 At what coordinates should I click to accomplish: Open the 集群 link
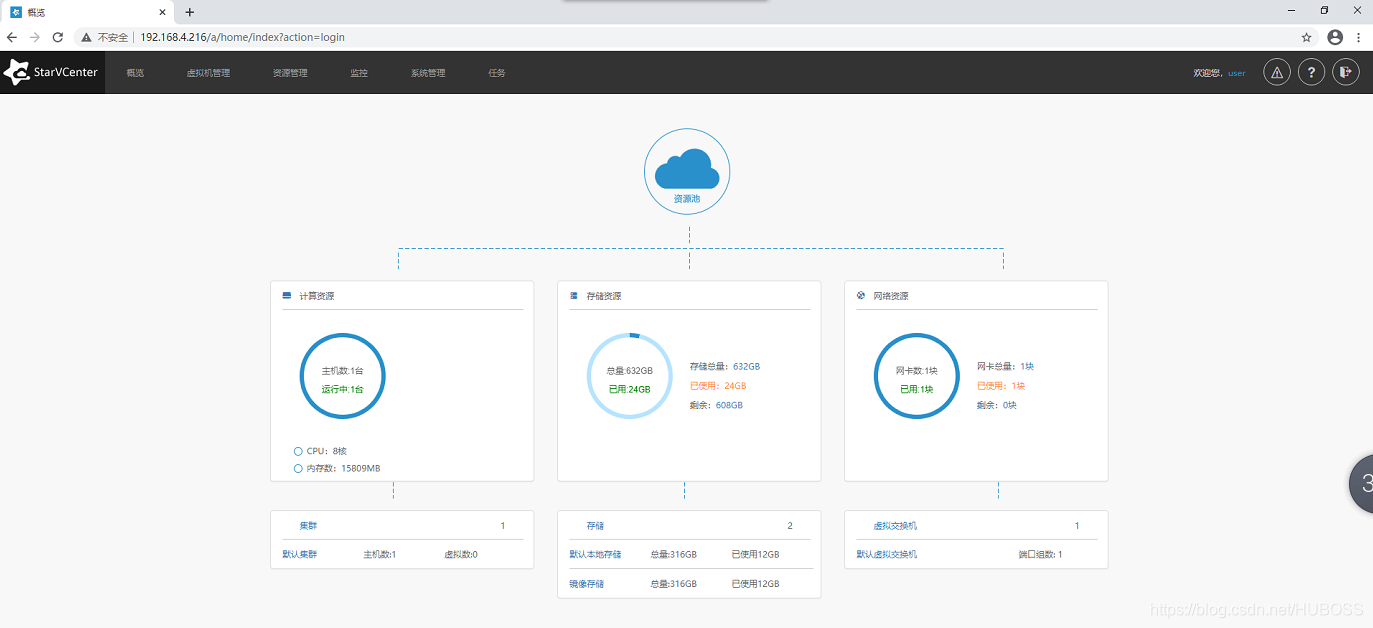click(308, 525)
